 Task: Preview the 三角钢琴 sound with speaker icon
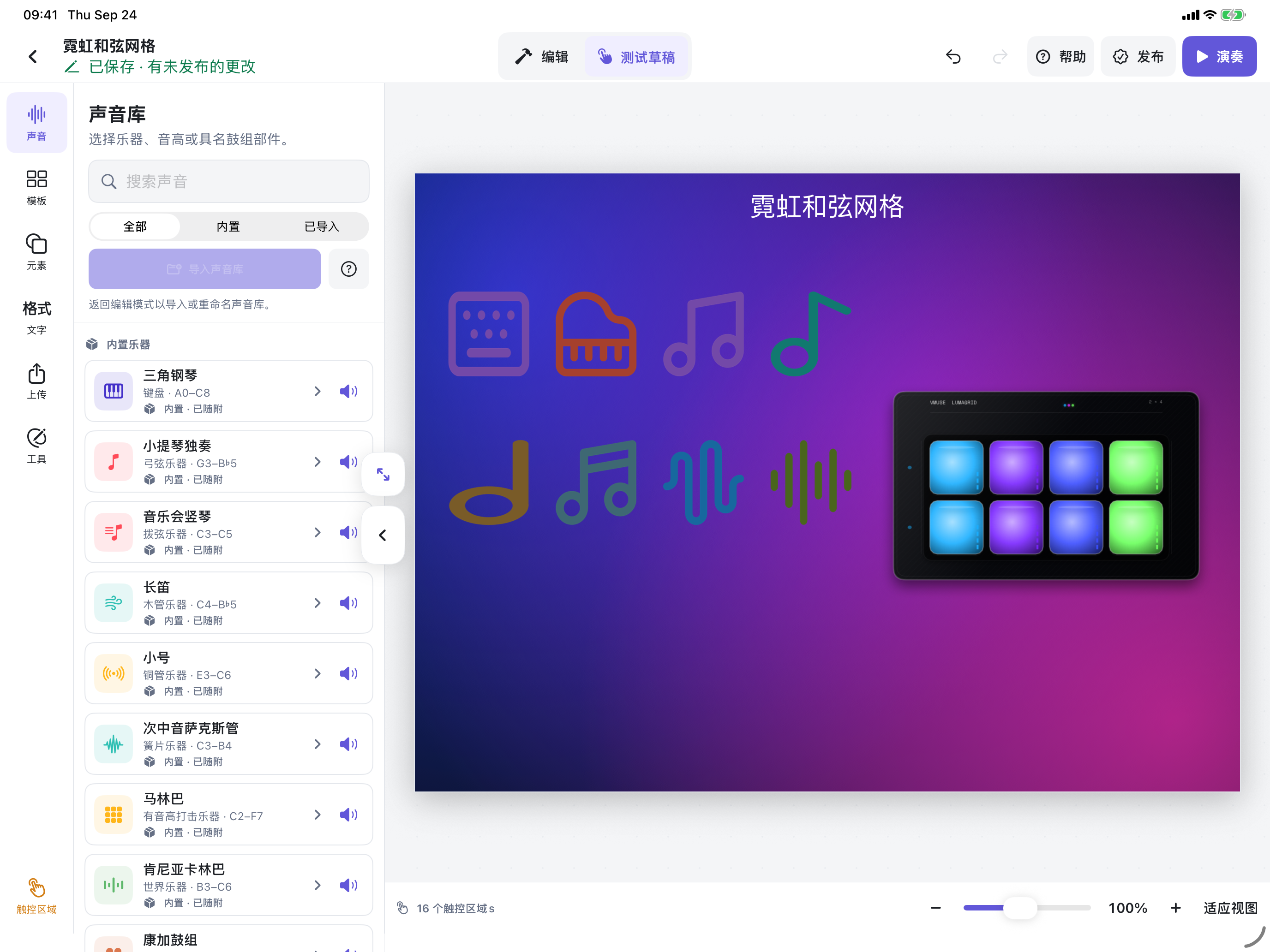[348, 391]
